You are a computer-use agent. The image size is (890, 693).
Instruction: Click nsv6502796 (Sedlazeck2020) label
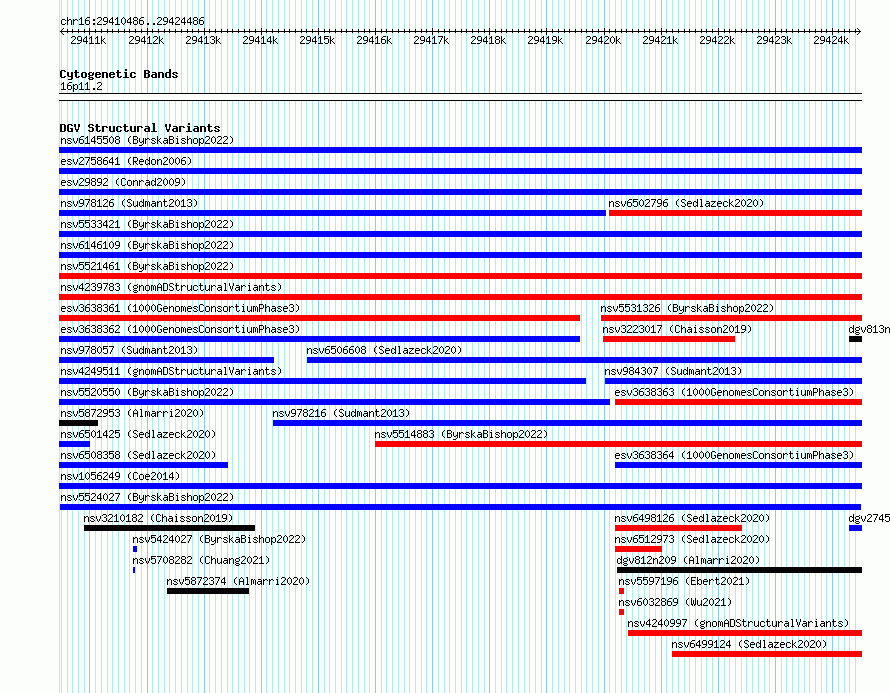point(686,203)
